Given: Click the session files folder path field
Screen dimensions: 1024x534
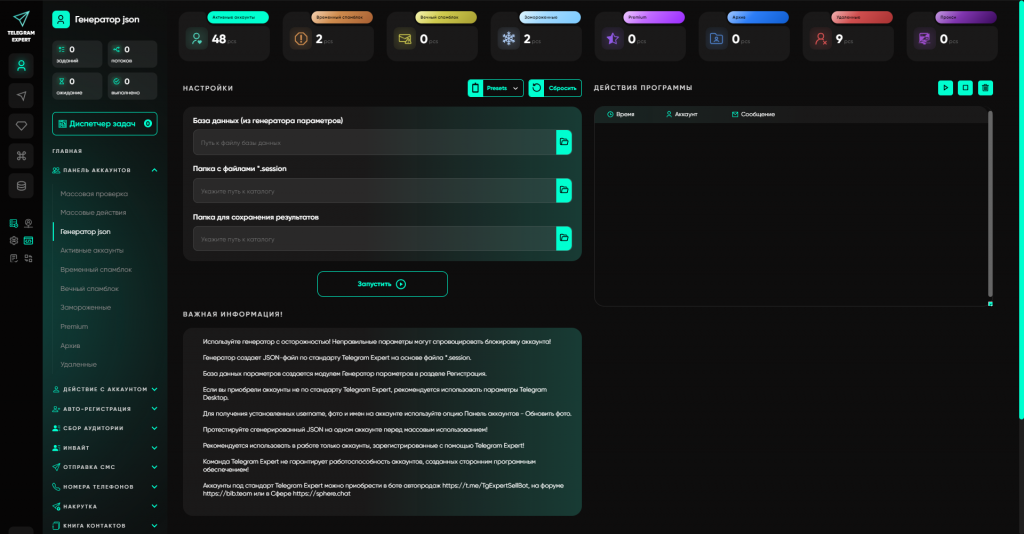Looking at the screenshot, I should coord(375,190).
